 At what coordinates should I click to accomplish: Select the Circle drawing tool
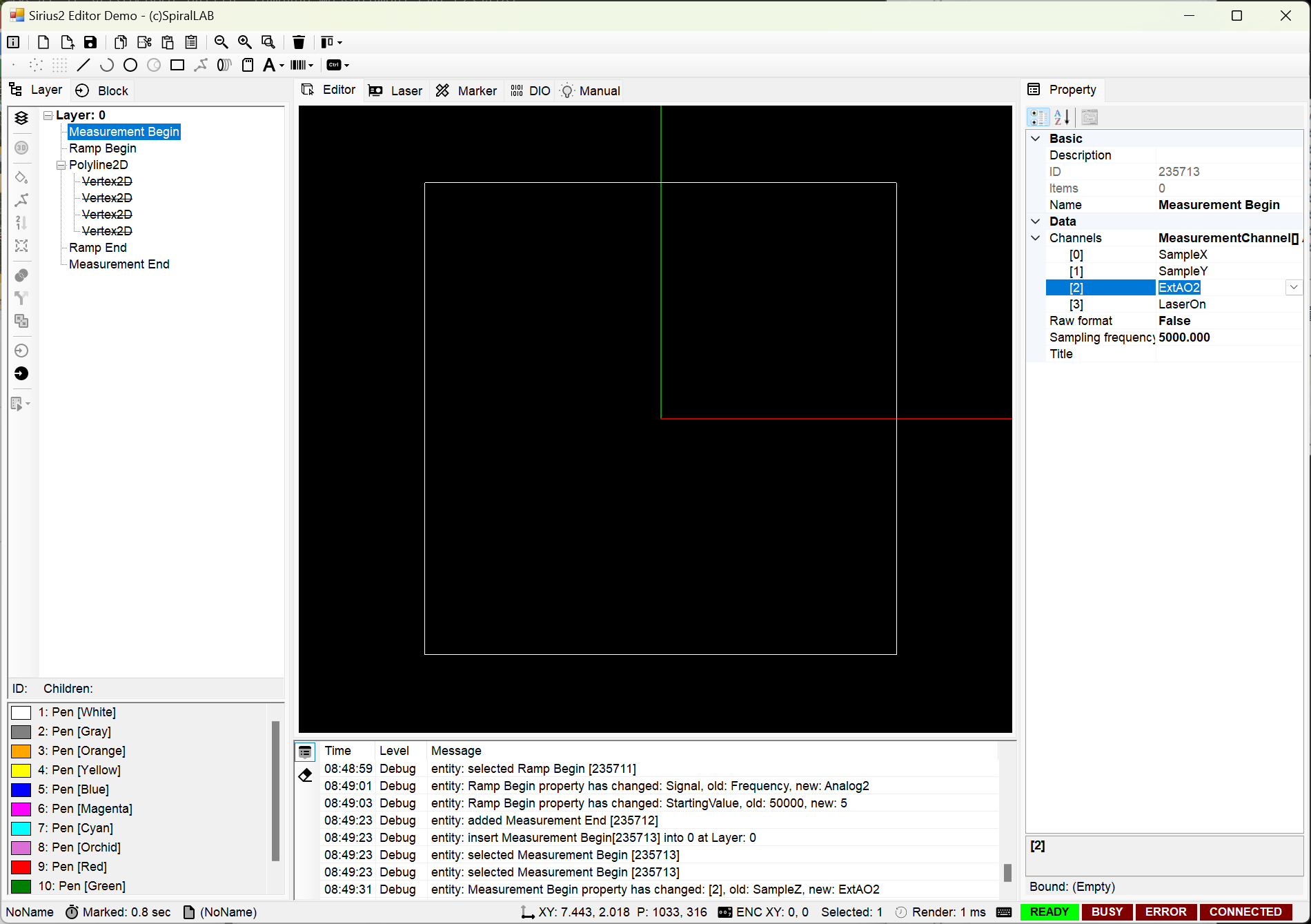pos(130,66)
